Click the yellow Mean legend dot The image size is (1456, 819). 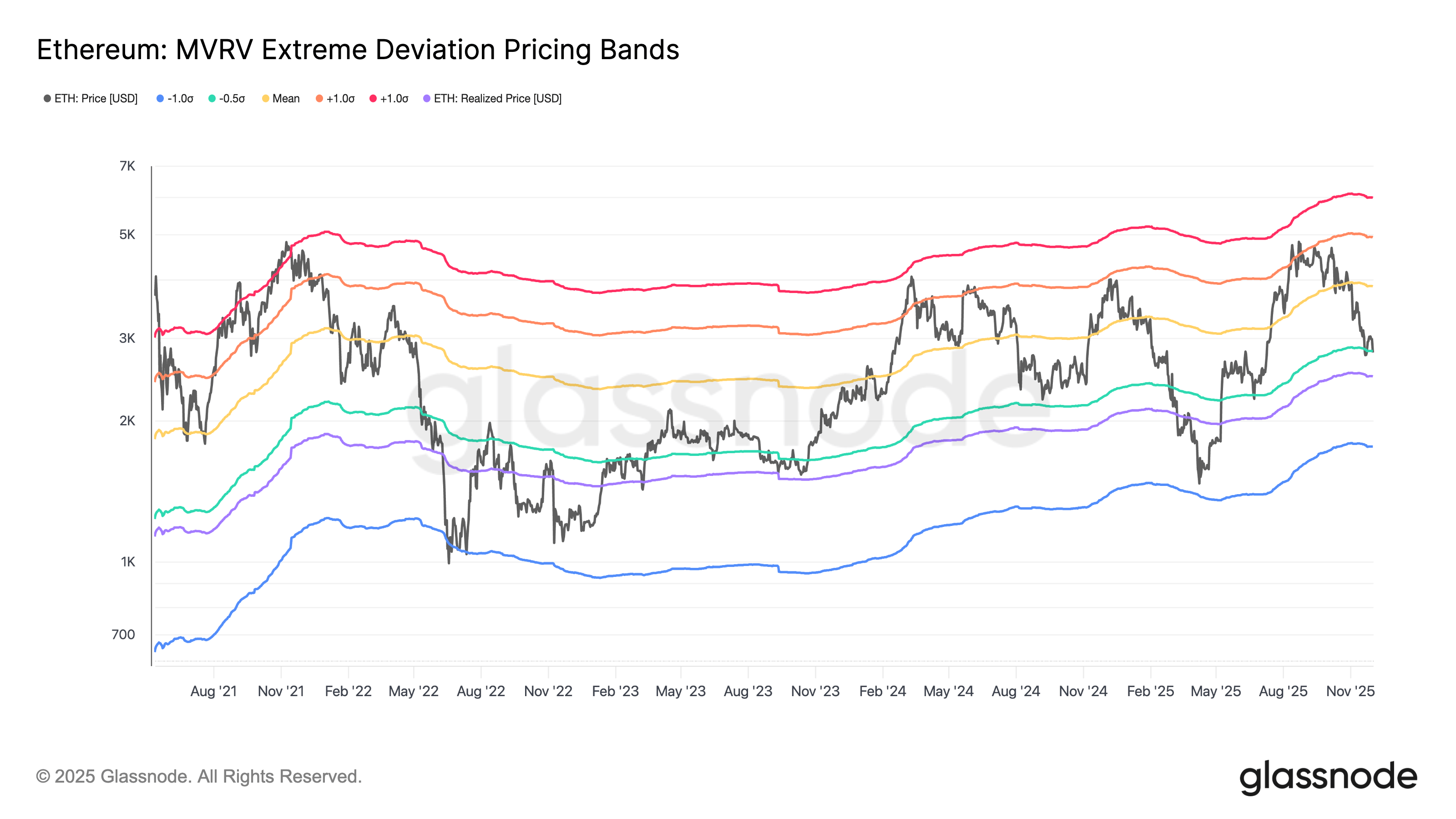coord(266,98)
